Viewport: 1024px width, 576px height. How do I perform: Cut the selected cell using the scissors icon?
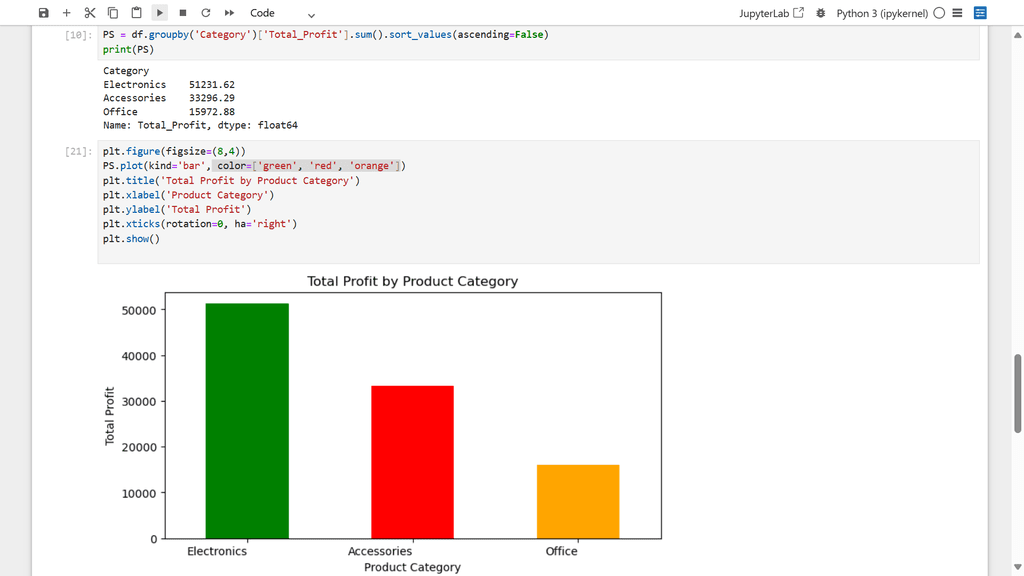tap(90, 13)
